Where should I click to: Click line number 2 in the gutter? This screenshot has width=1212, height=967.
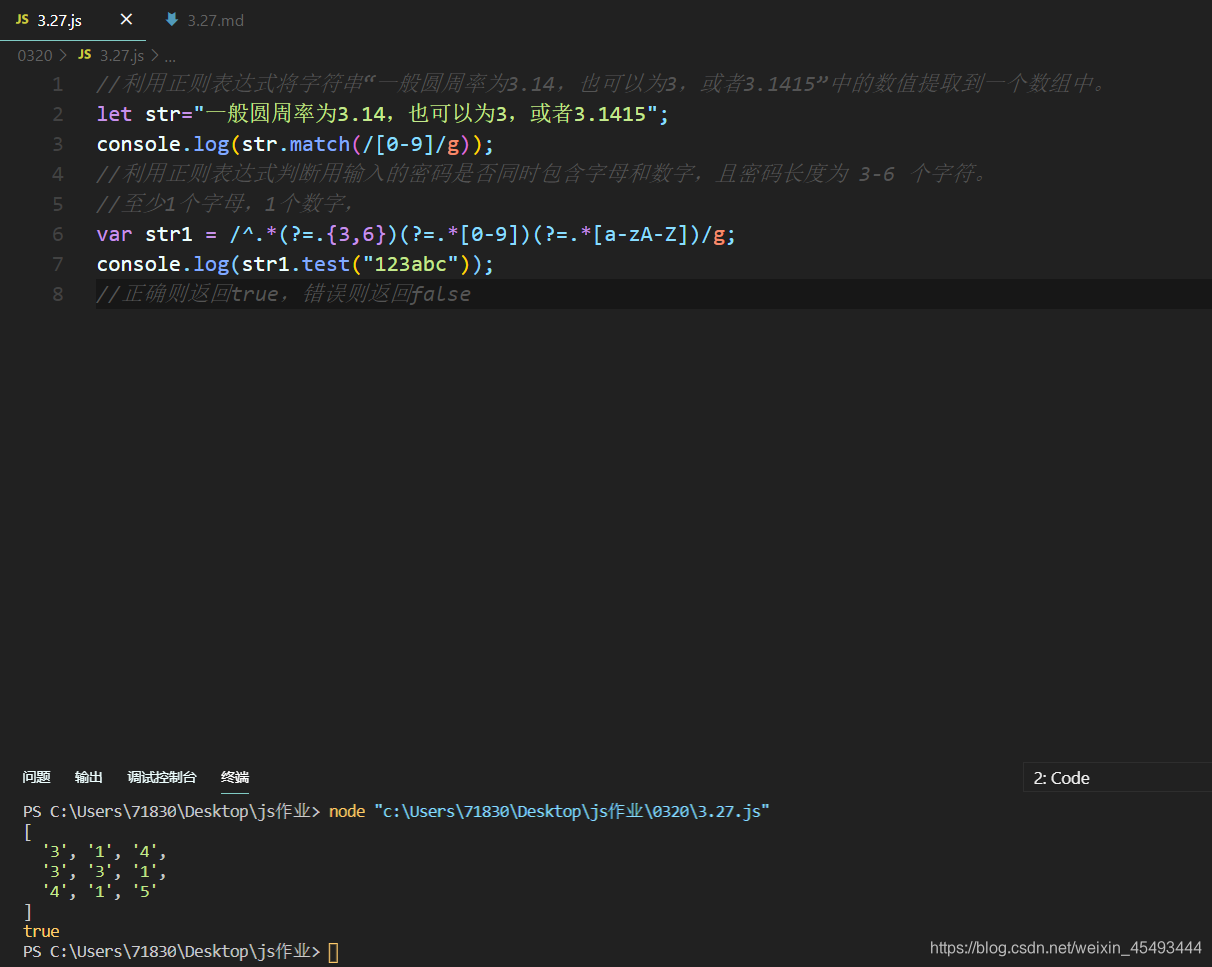(58, 114)
